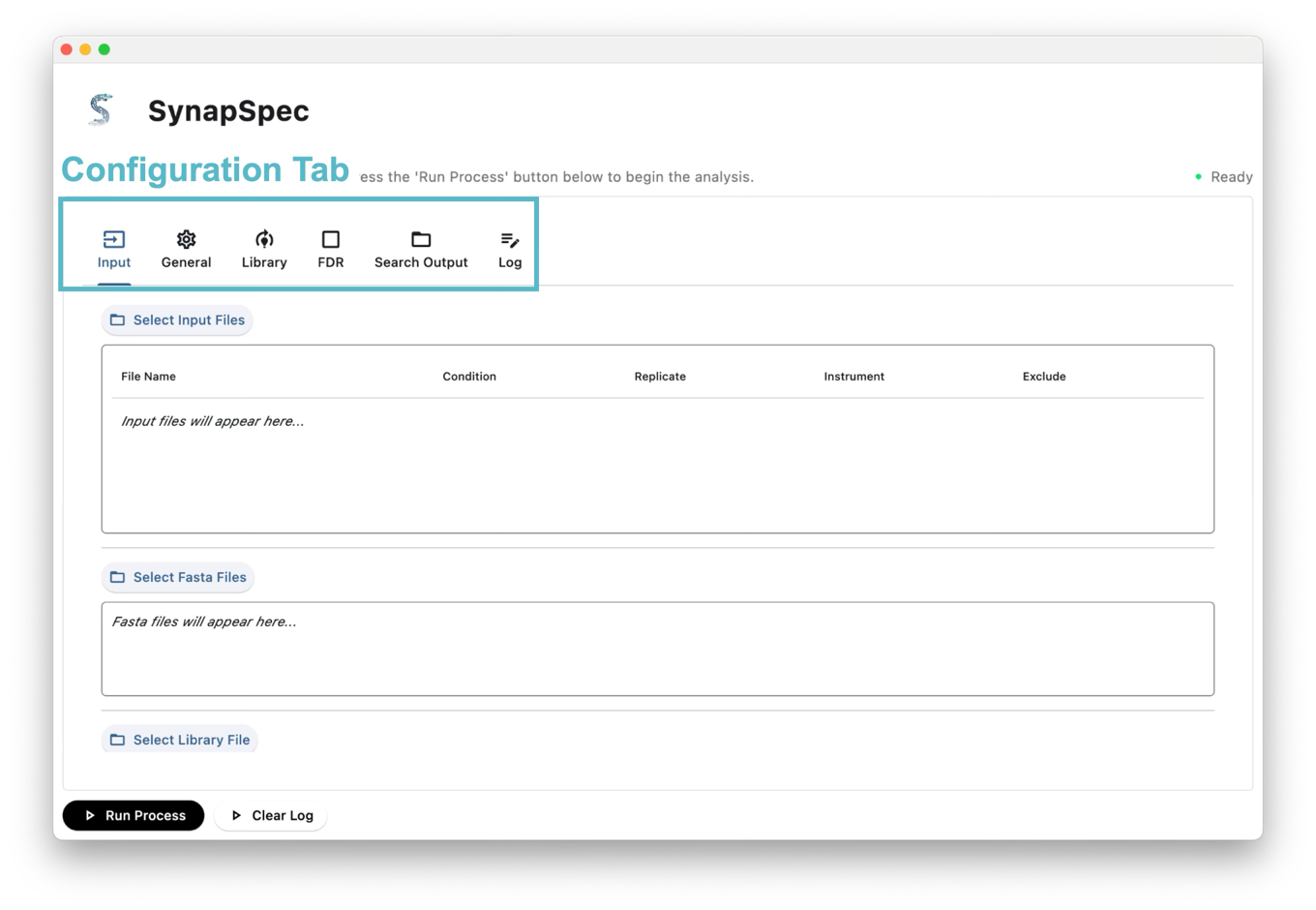Select the FDR square icon
Image resolution: width=1316 pixels, height=910 pixels.
(x=330, y=239)
